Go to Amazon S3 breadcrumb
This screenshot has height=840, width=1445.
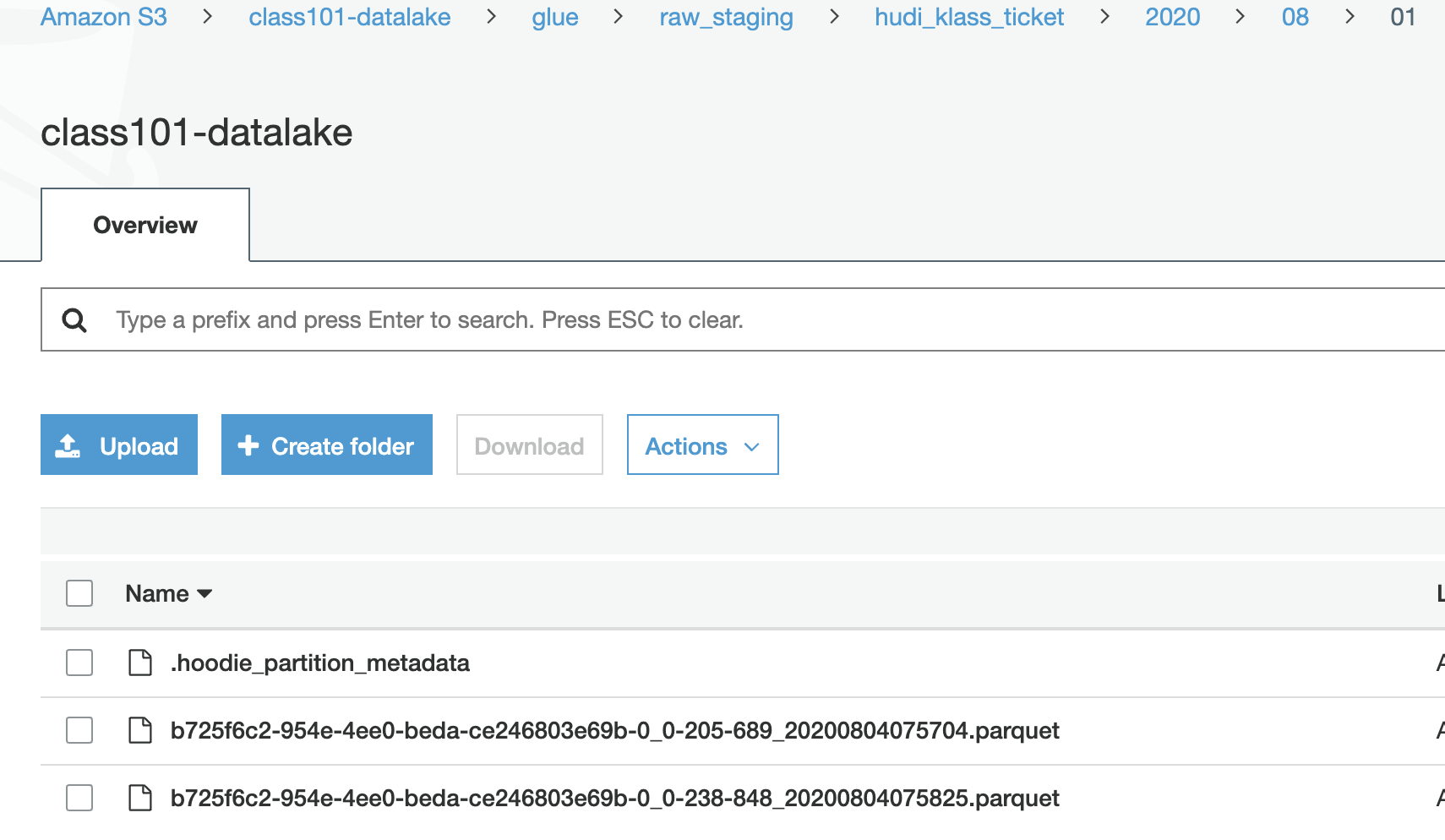104,17
